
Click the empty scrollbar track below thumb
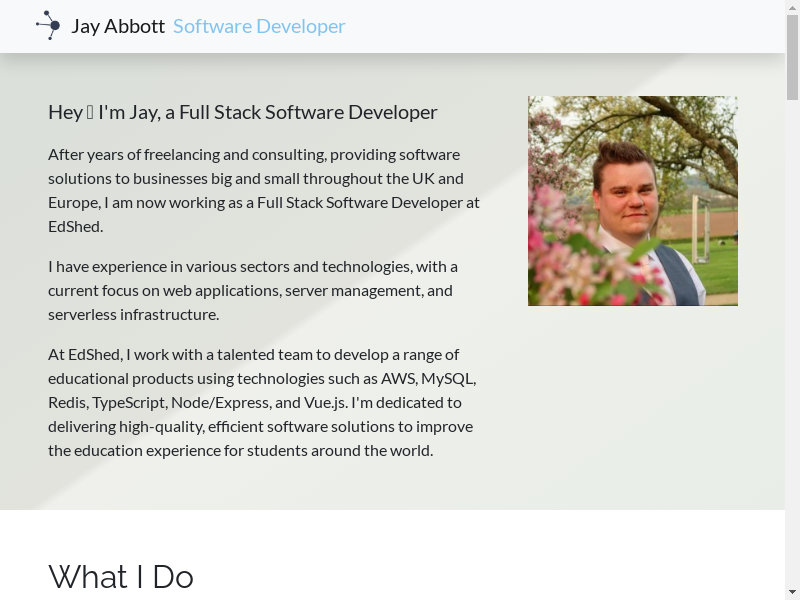point(792,350)
